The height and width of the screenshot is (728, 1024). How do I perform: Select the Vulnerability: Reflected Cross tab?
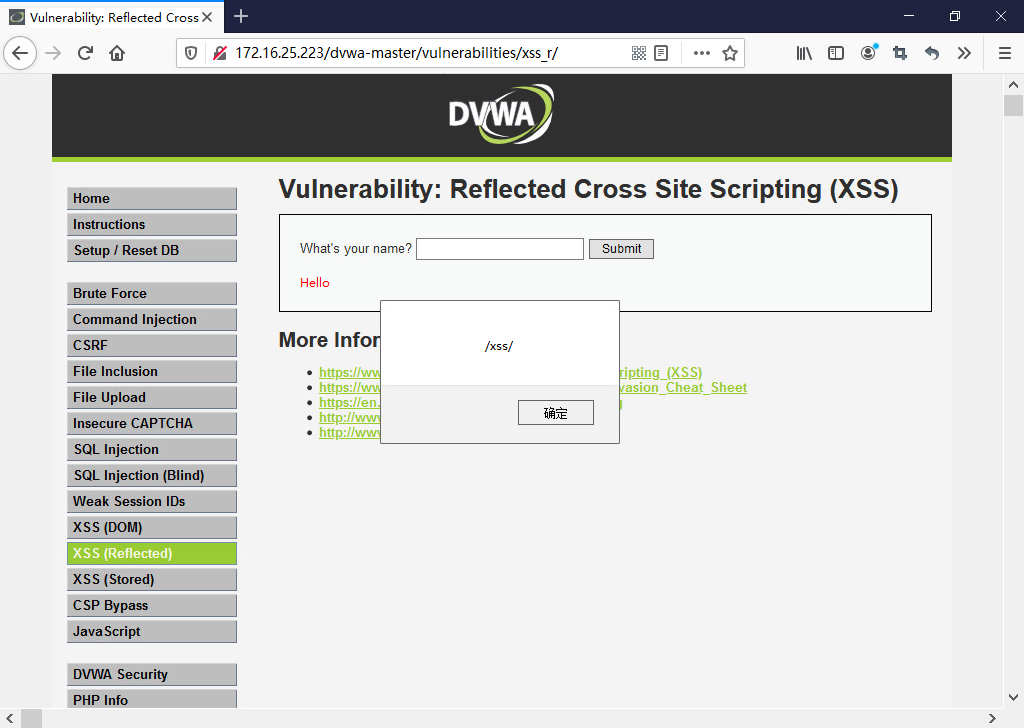112,17
